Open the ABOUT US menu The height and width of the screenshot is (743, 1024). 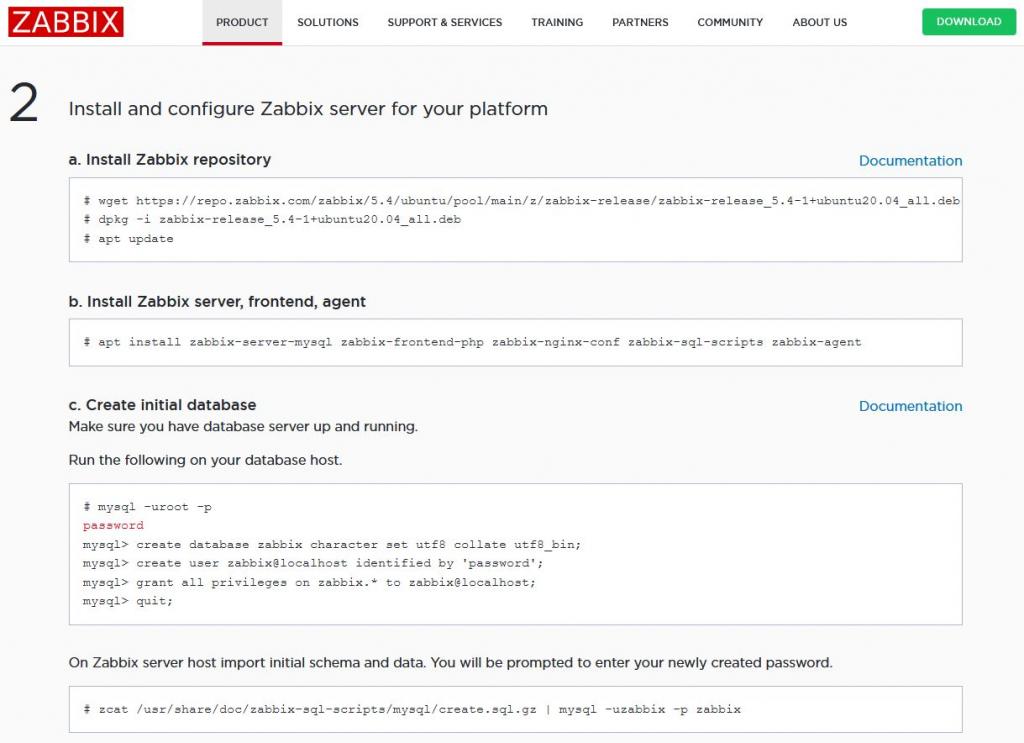coord(820,22)
